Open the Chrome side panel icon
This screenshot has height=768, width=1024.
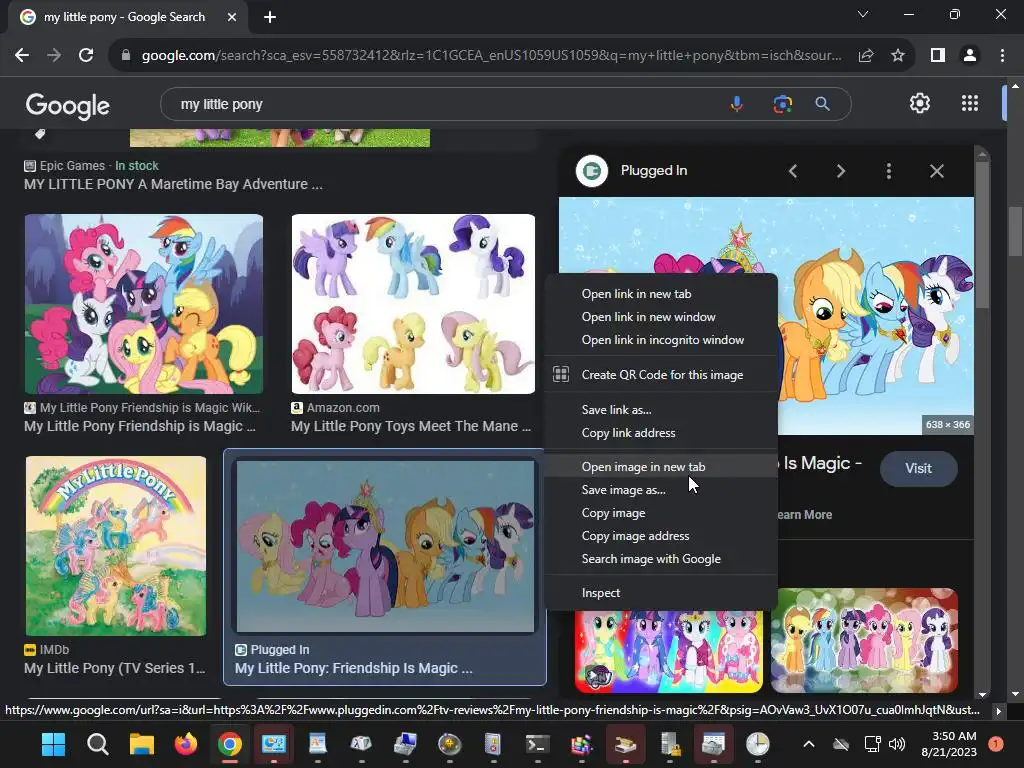pos(938,56)
